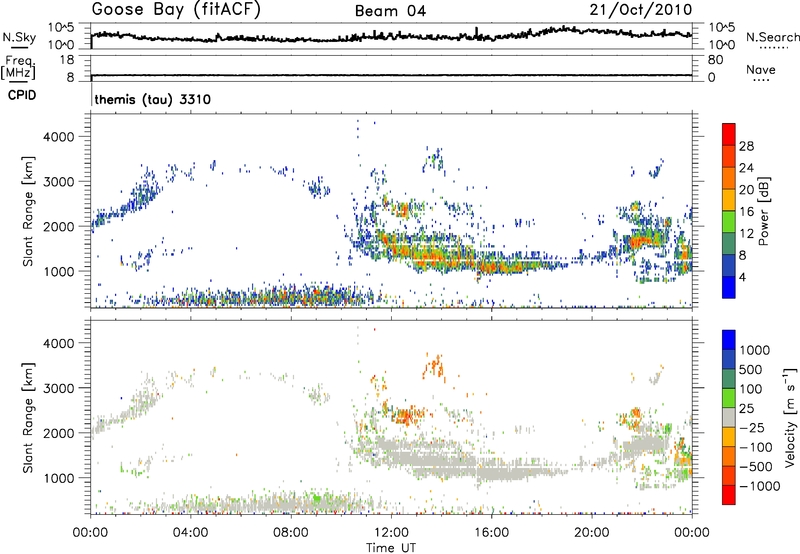Click the '80' Nave axis value
Viewport: 800px width, 554px height.
715,60
